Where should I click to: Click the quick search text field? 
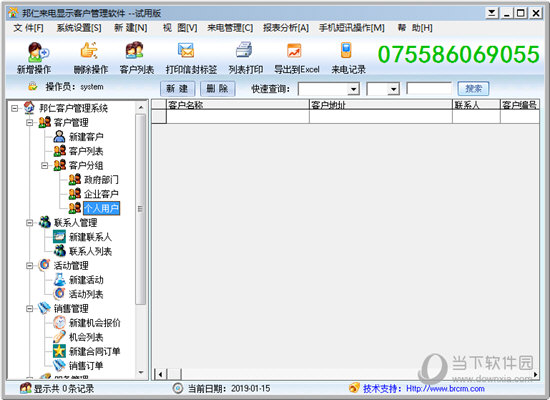429,88
